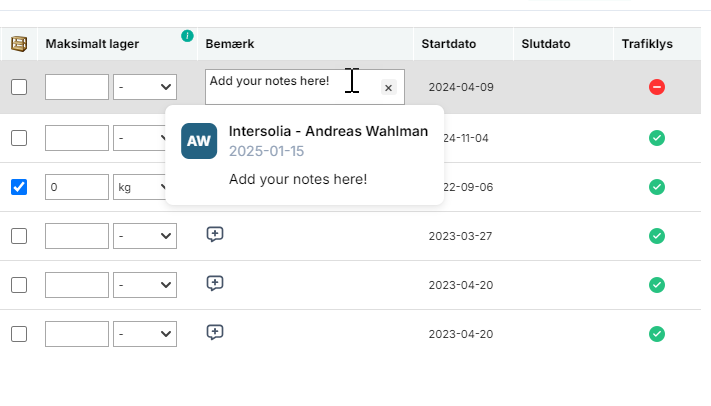
Task: Open the kg unit dropdown
Action: tap(140, 187)
